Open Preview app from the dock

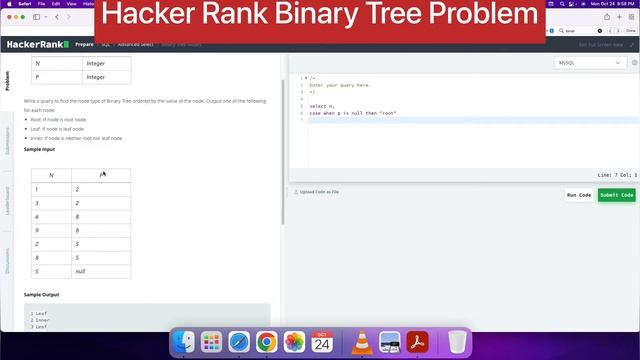pos(389,342)
